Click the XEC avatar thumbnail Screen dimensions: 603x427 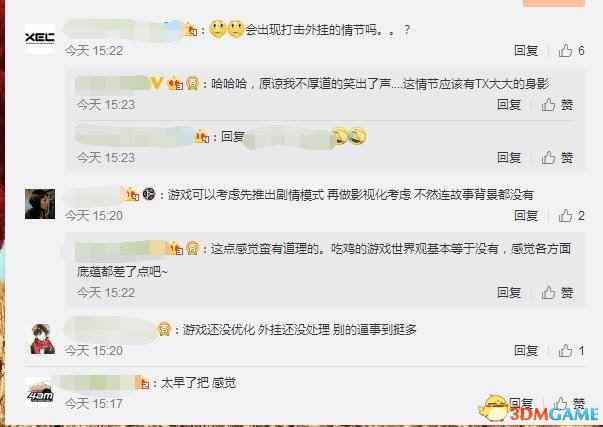click(x=40, y=38)
